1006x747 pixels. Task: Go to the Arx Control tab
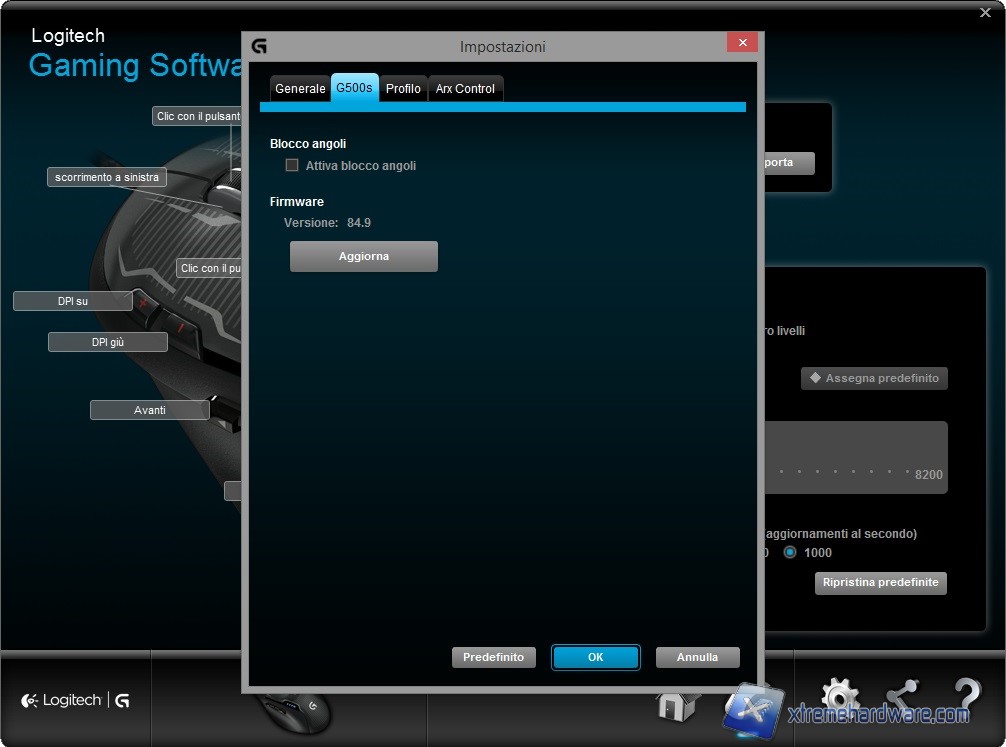(465, 89)
